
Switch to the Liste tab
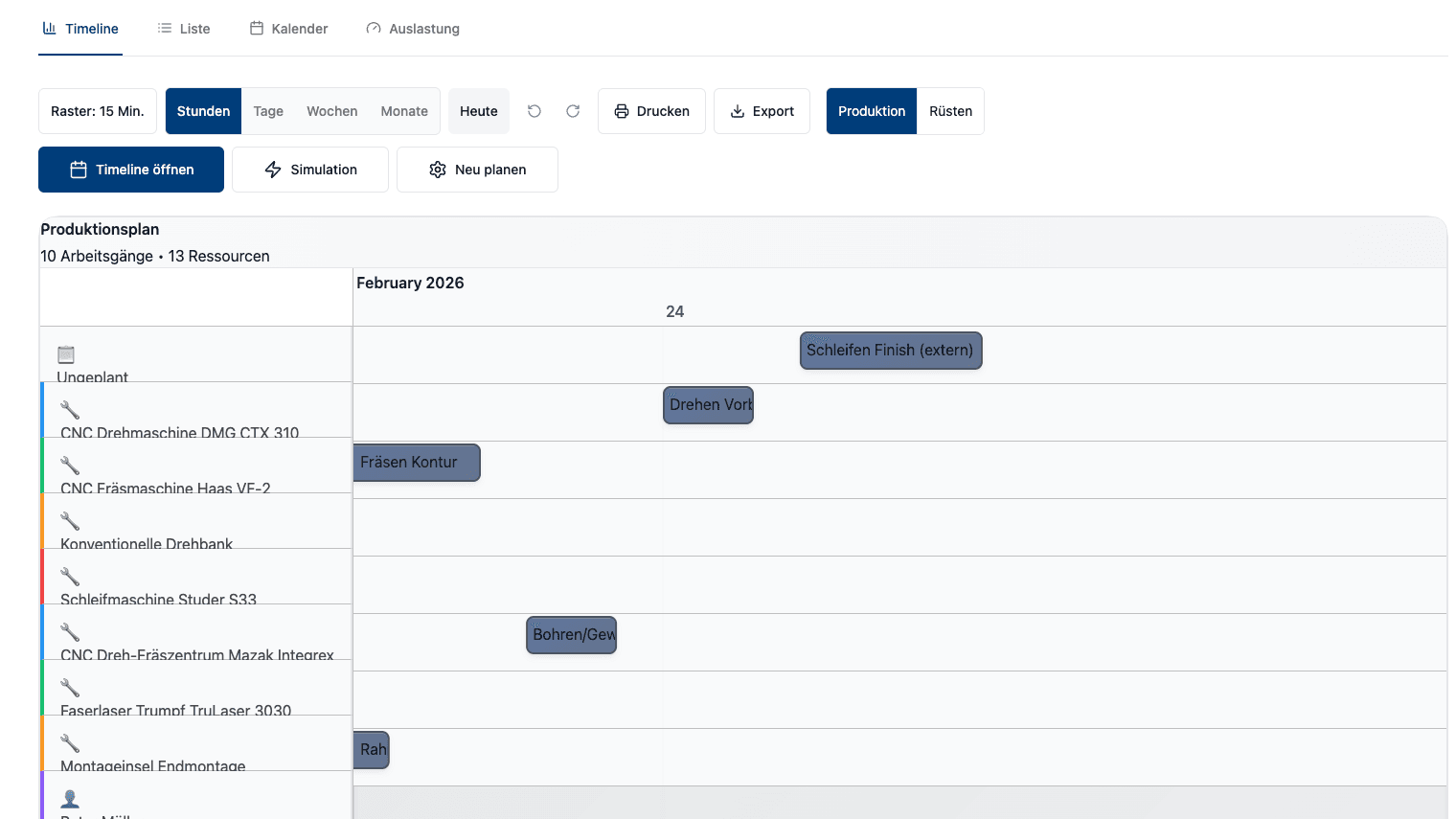pyautogui.click(x=184, y=28)
